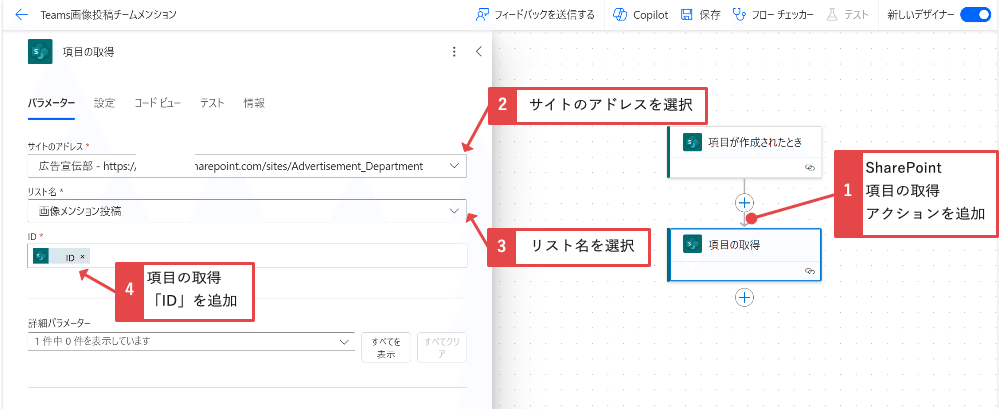This screenshot has width=1000, height=410.
Task: Expand リスト名 dropdown arrow
Action: pyautogui.click(x=454, y=210)
